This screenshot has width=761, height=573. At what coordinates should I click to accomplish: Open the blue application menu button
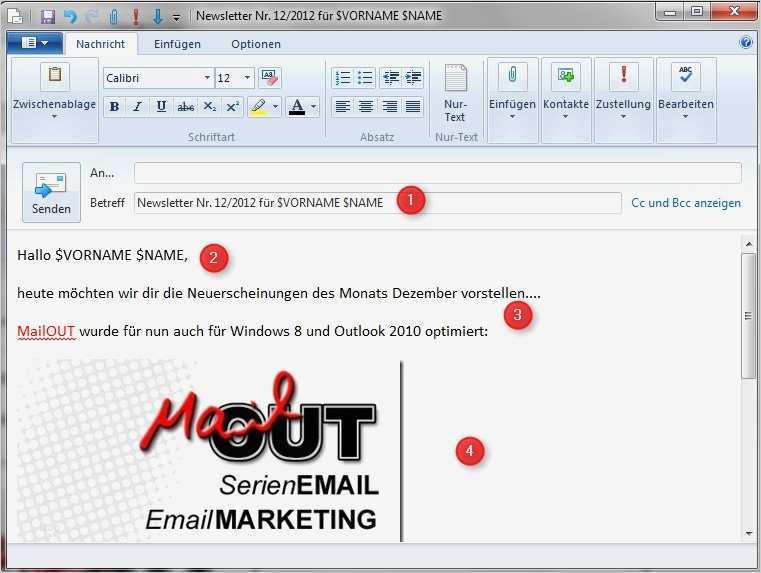(34, 43)
